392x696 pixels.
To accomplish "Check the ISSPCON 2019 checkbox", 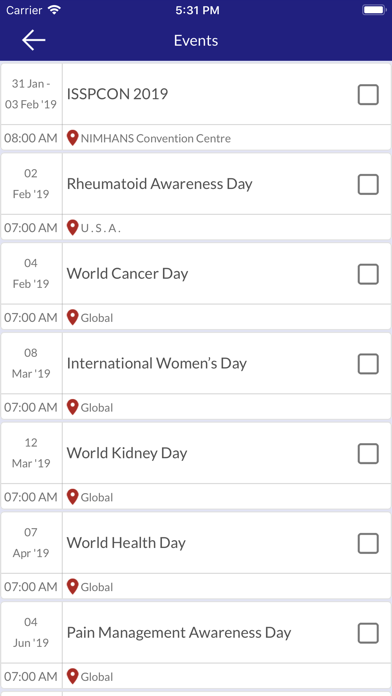I will pyautogui.click(x=368, y=95).
